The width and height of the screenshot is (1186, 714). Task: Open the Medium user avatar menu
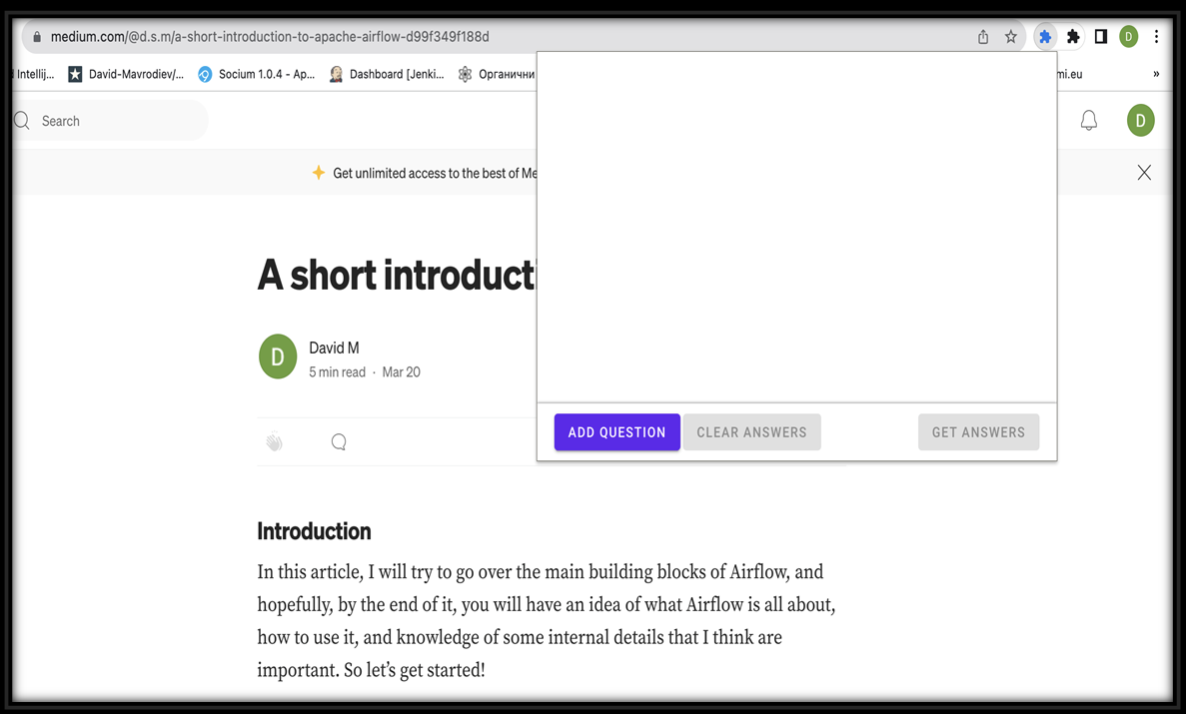click(1141, 120)
